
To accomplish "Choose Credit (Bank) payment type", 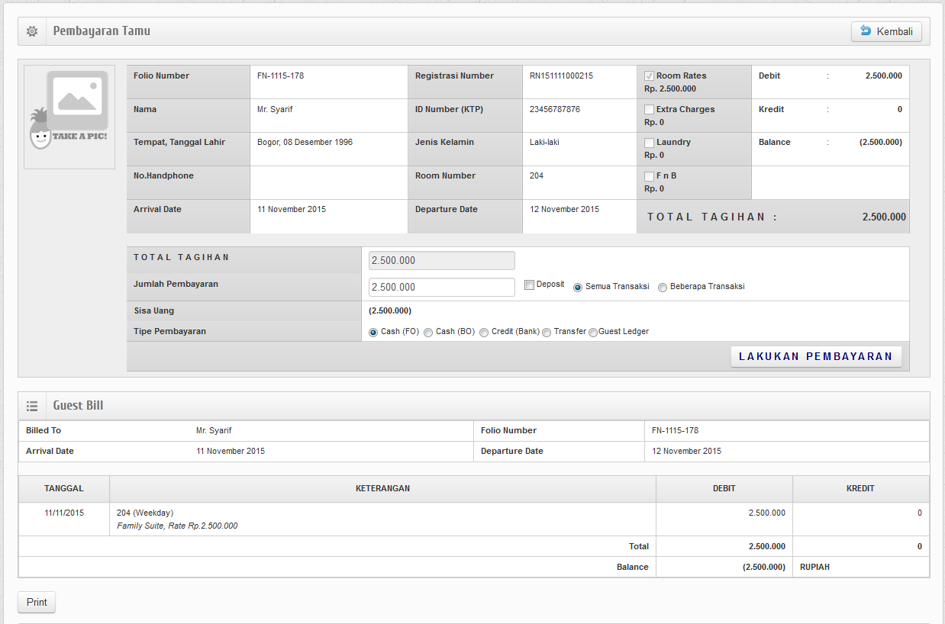I will coord(484,332).
